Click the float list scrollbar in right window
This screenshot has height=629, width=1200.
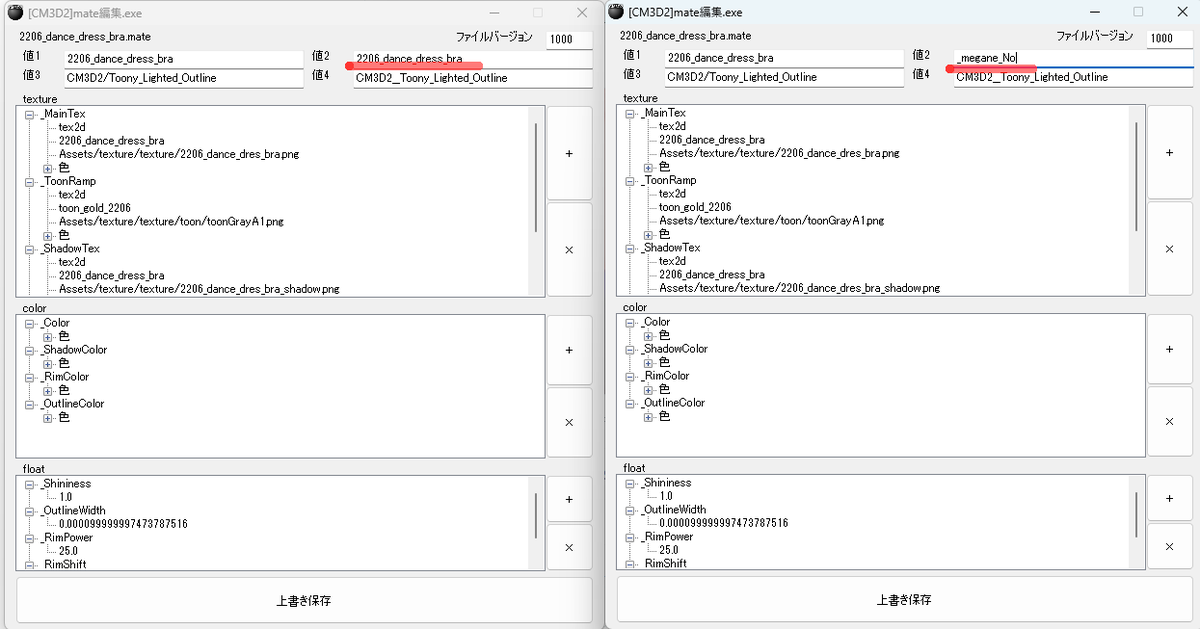[x=1136, y=514]
